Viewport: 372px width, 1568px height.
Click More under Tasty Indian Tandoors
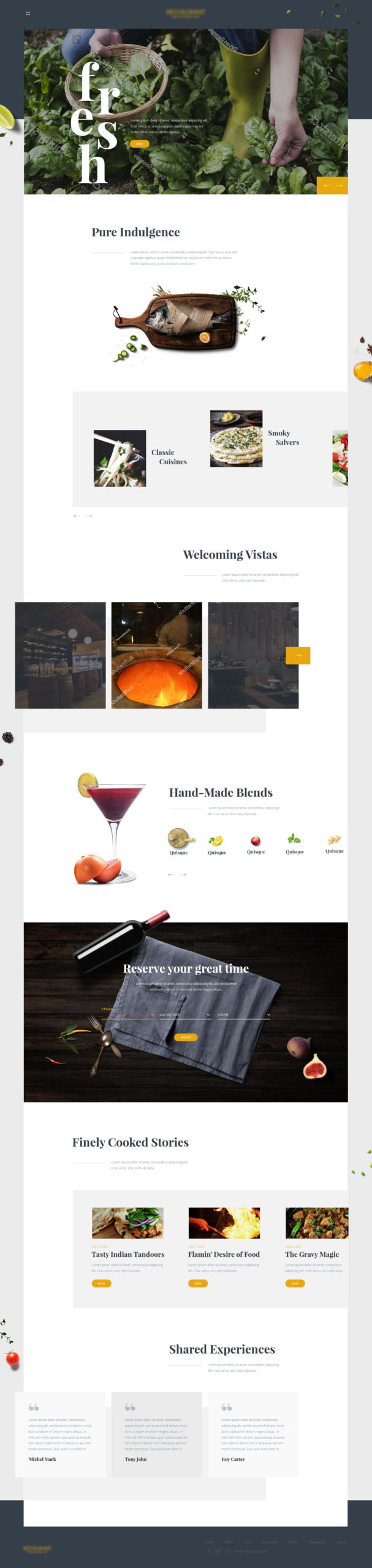click(x=101, y=1283)
